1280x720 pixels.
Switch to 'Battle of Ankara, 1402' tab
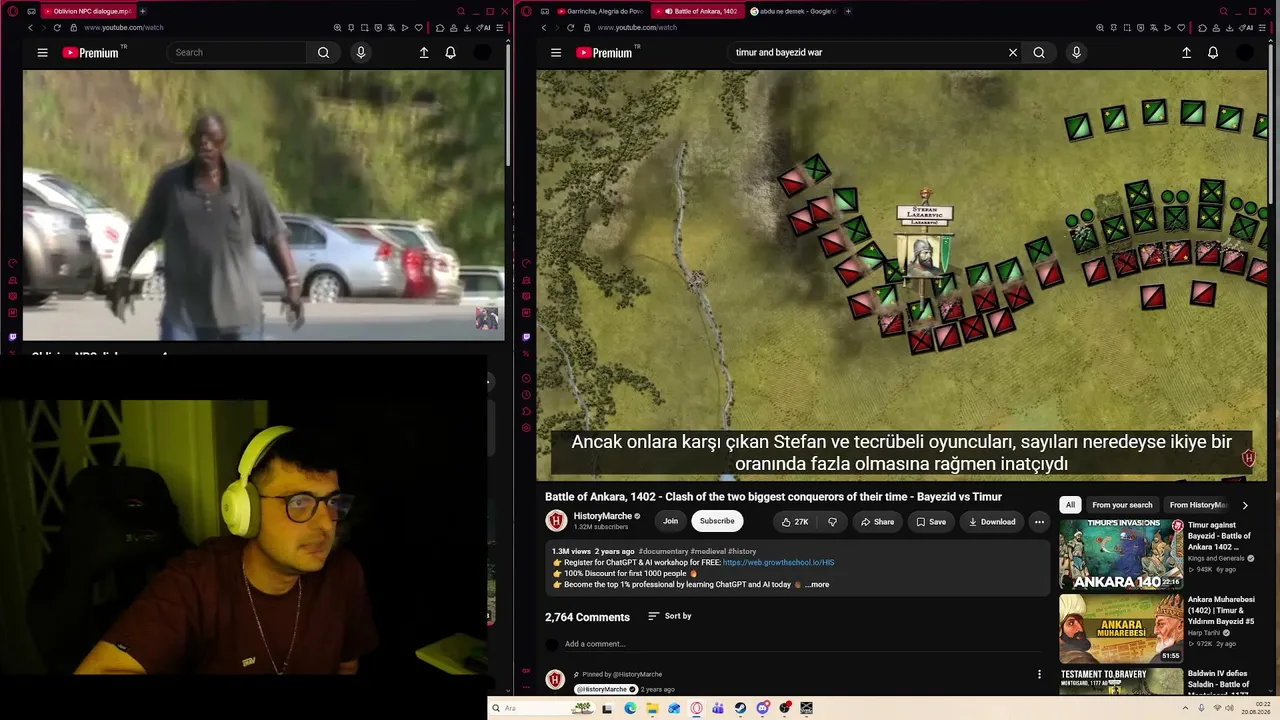point(697,11)
